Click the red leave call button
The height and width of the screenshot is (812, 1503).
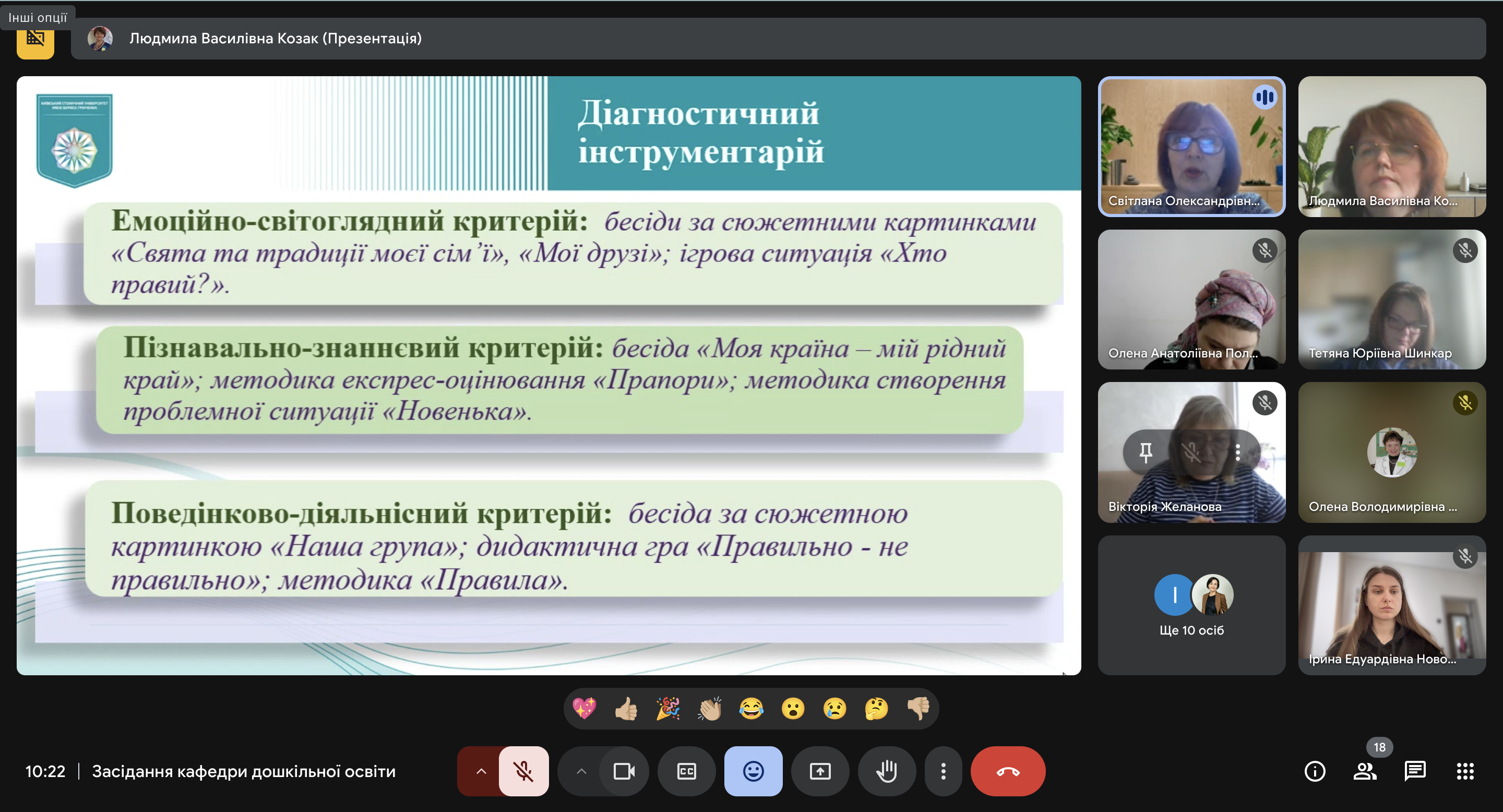pos(1007,771)
